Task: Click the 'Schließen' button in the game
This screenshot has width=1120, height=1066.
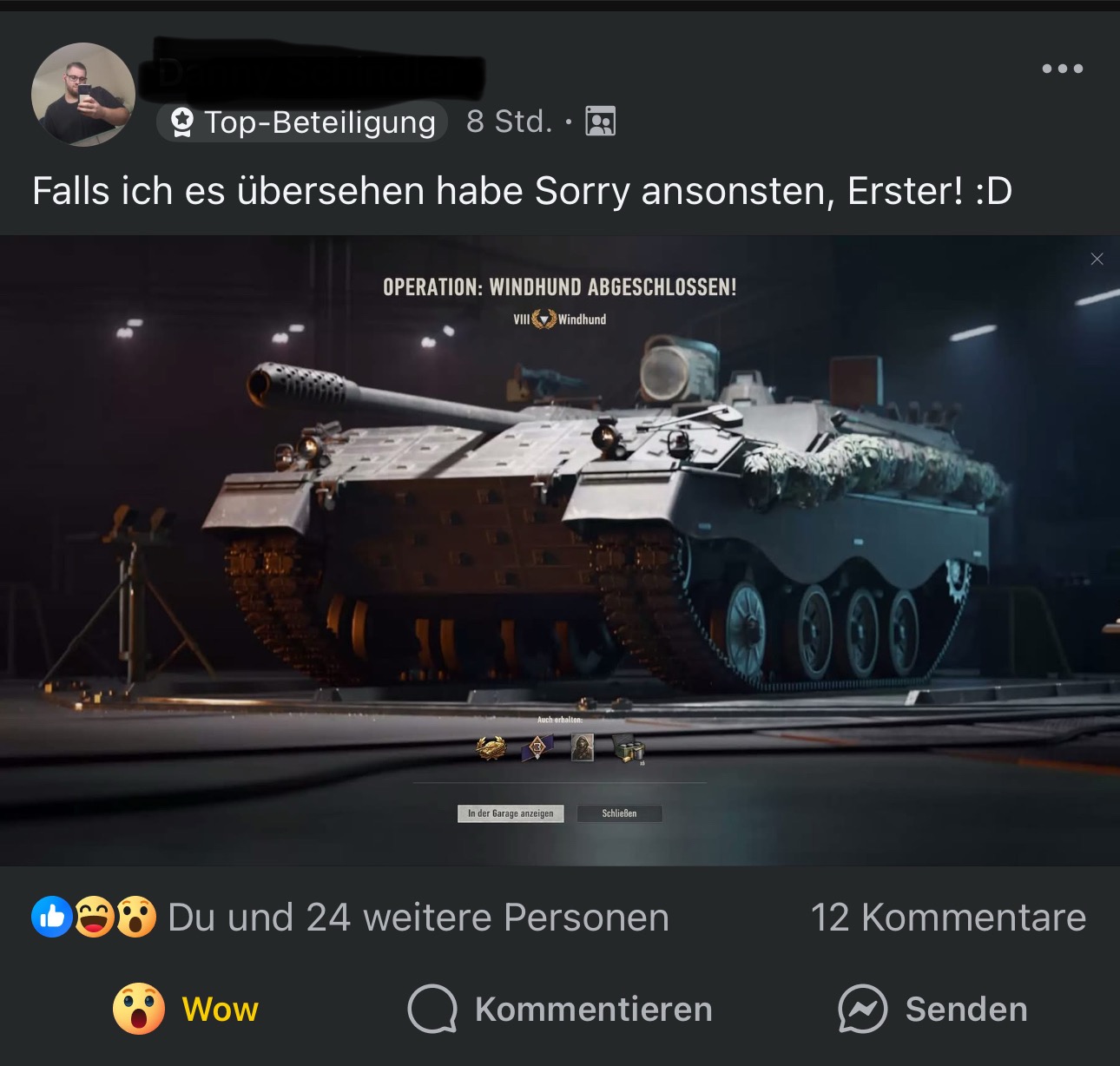Action: 619,813
